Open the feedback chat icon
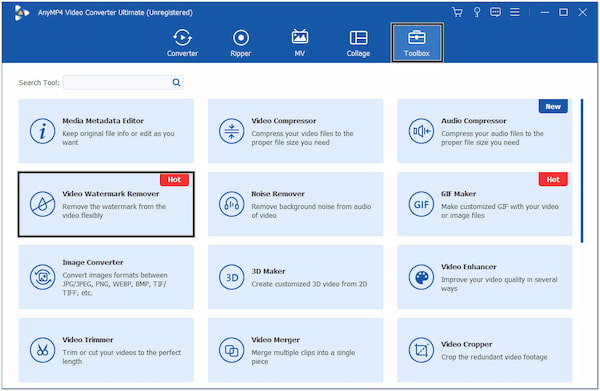Image resolution: width=600 pixels, height=391 pixels. [x=495, y=12]
